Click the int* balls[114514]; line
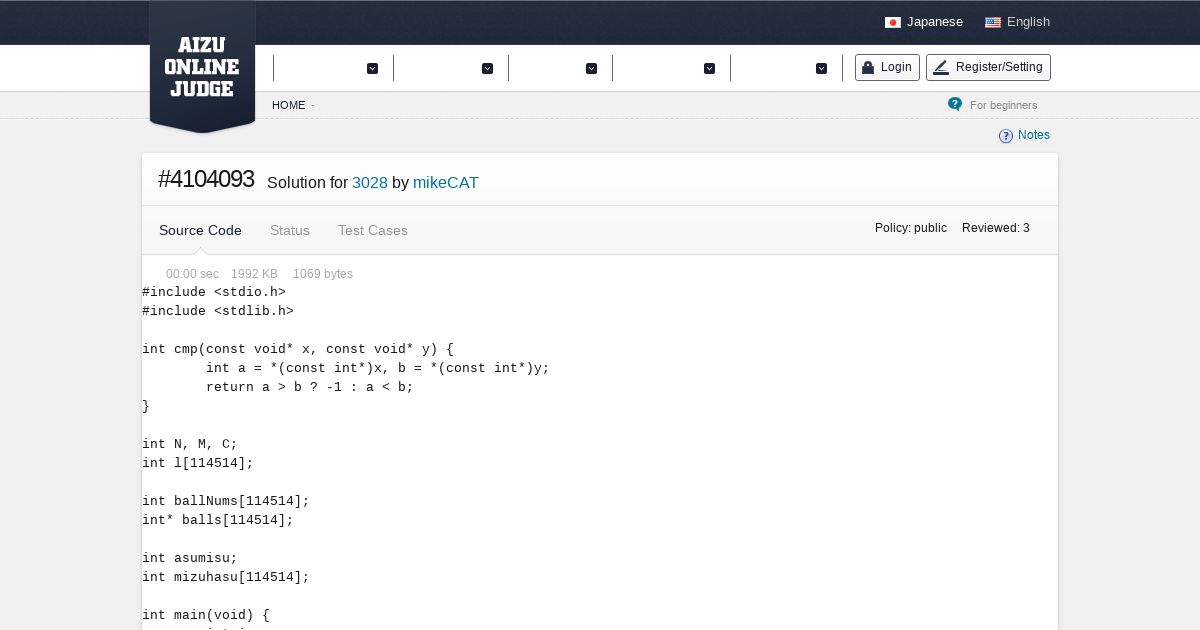Viewport: 1200px width, 630px height. tap(218, 520)
